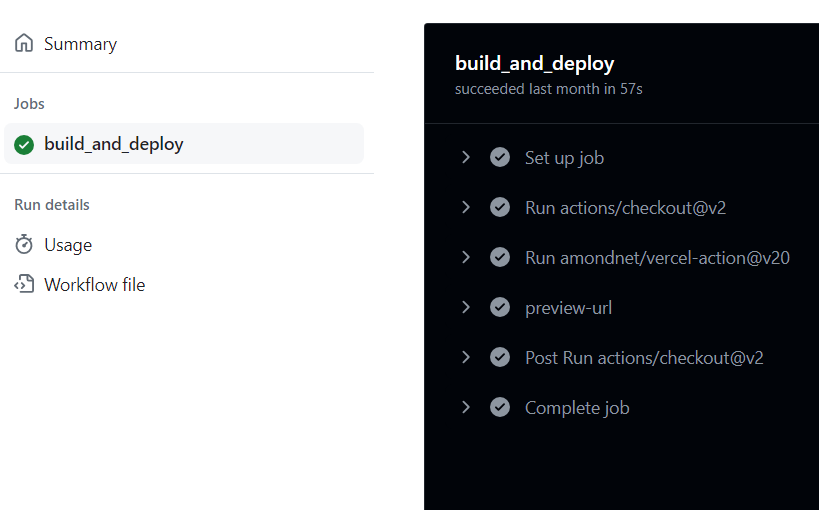Click check icon beside Run amondnet/vercel-action@v20

point(500,257)
